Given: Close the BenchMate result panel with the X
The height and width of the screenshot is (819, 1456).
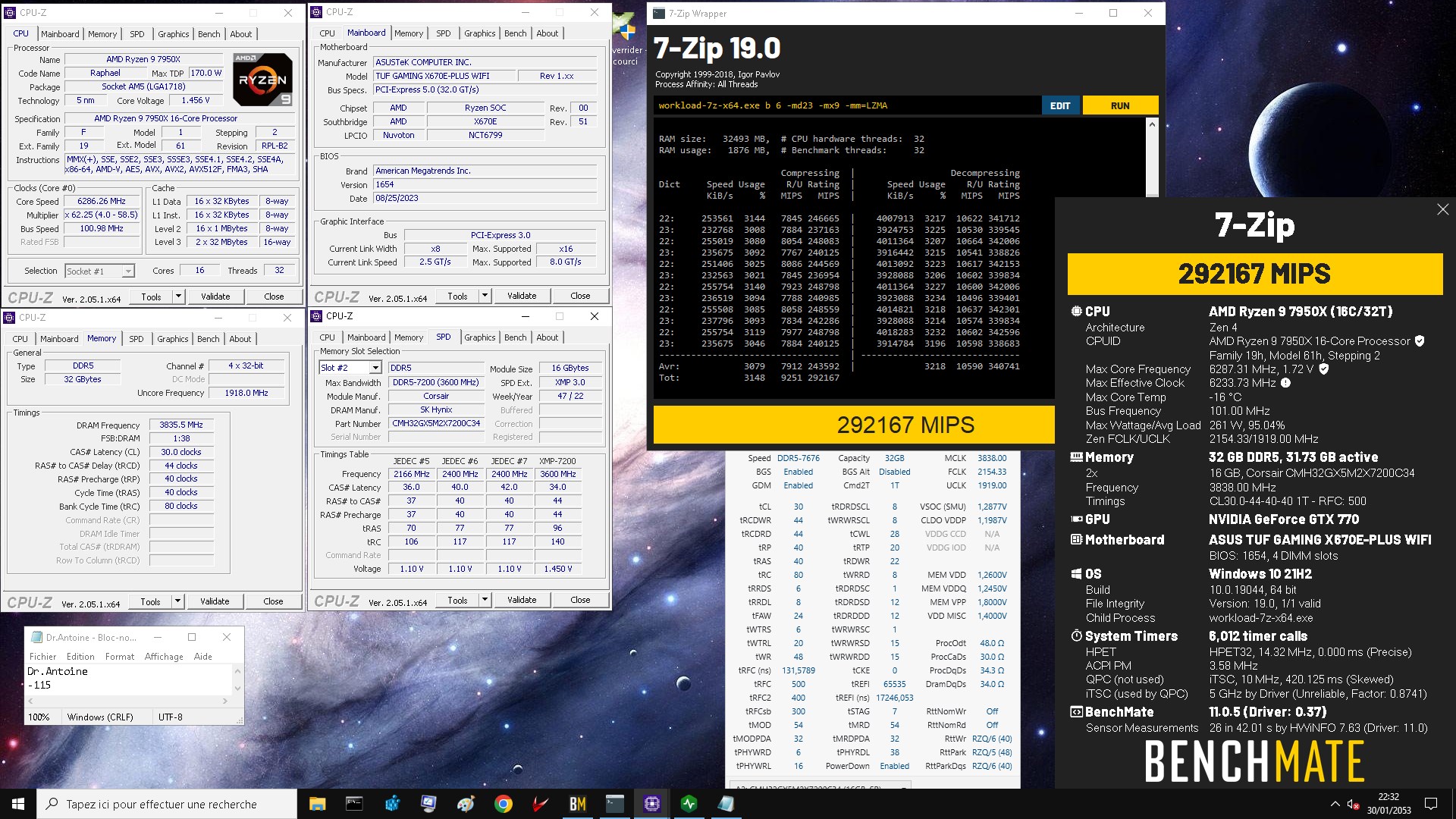Looking at the screenshot, I should [x=1442, y=209].
